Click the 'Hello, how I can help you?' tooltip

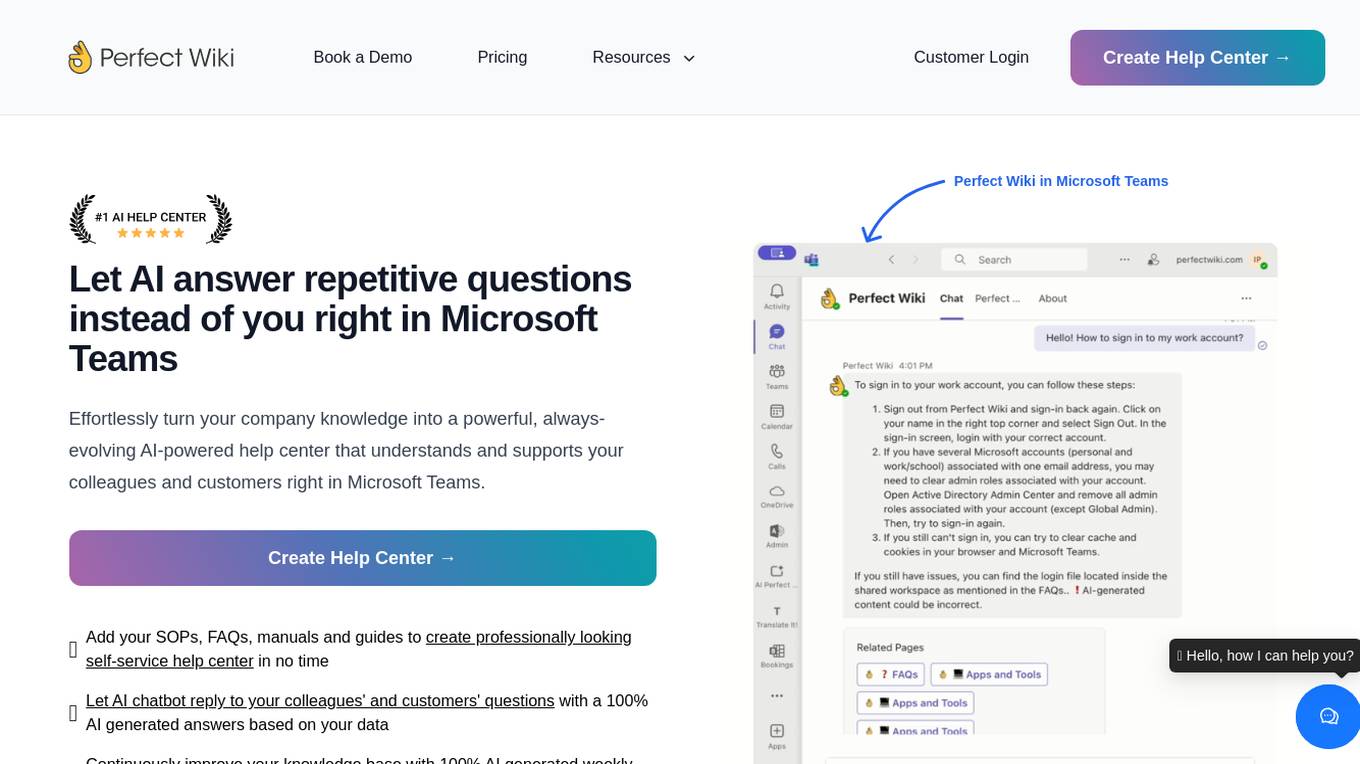click(1265, 656)
